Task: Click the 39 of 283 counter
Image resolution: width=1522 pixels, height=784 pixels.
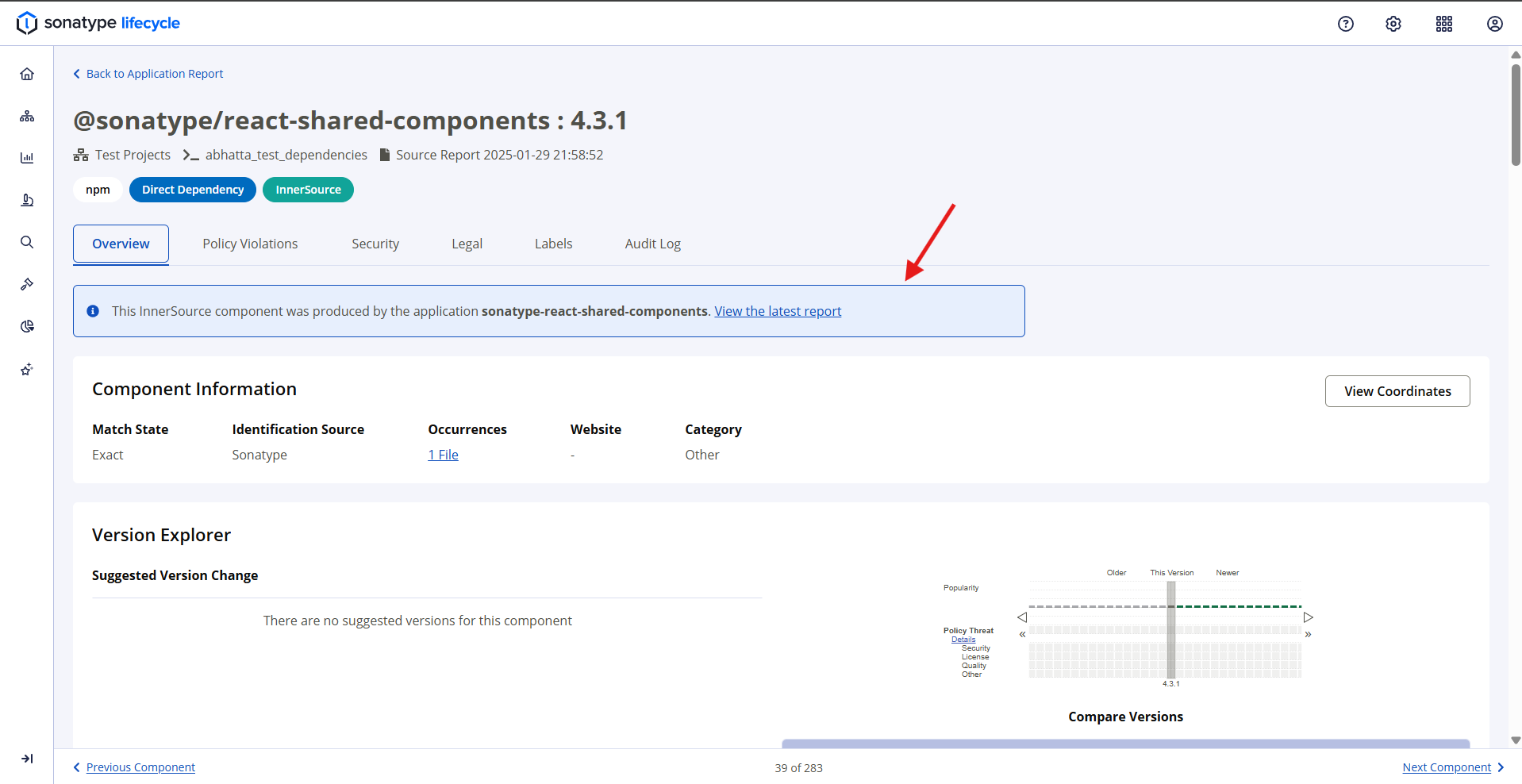Action: coord(798,768)
